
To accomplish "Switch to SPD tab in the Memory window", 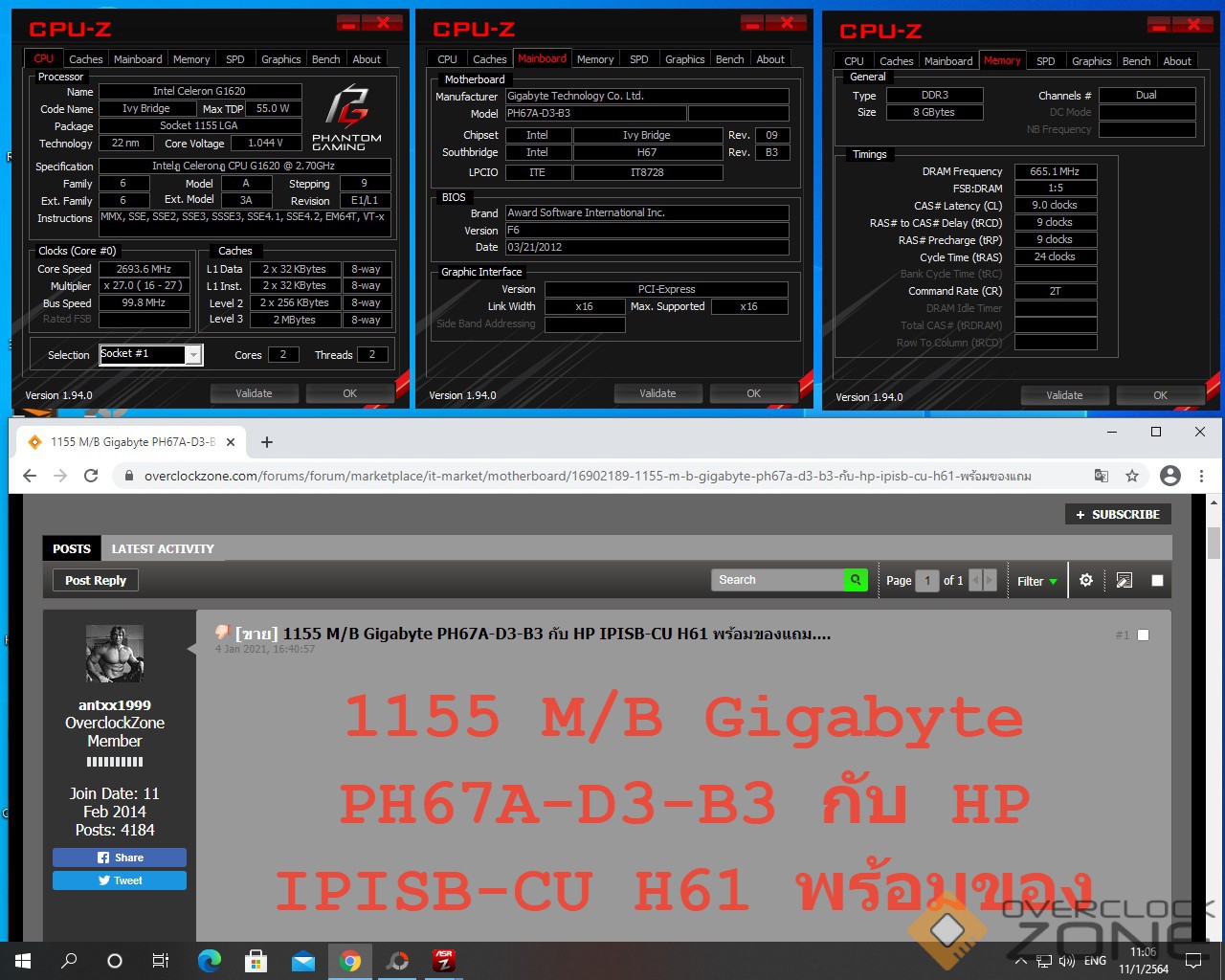I will point(1046,61).
